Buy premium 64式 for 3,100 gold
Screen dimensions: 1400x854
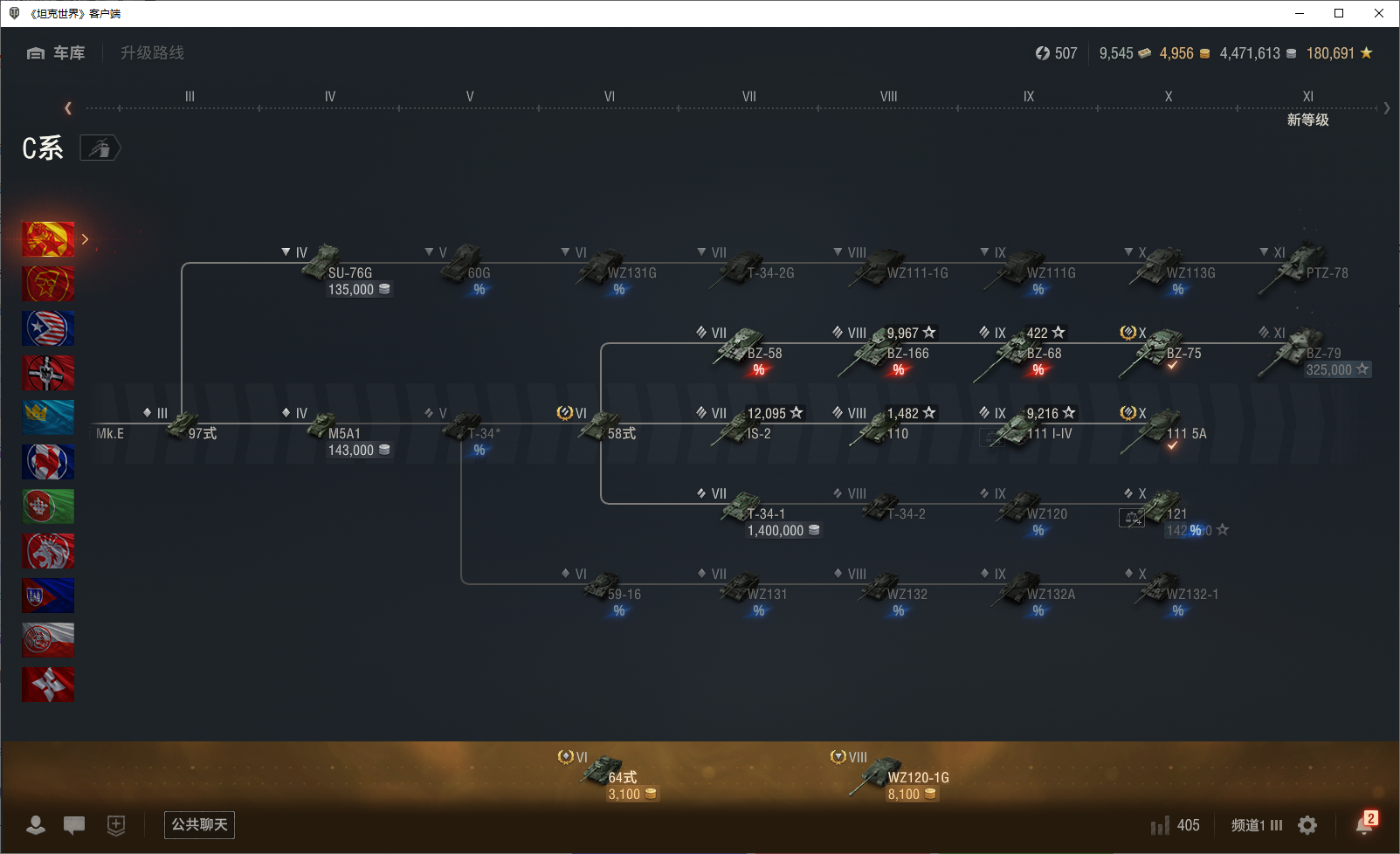(632, 795)
